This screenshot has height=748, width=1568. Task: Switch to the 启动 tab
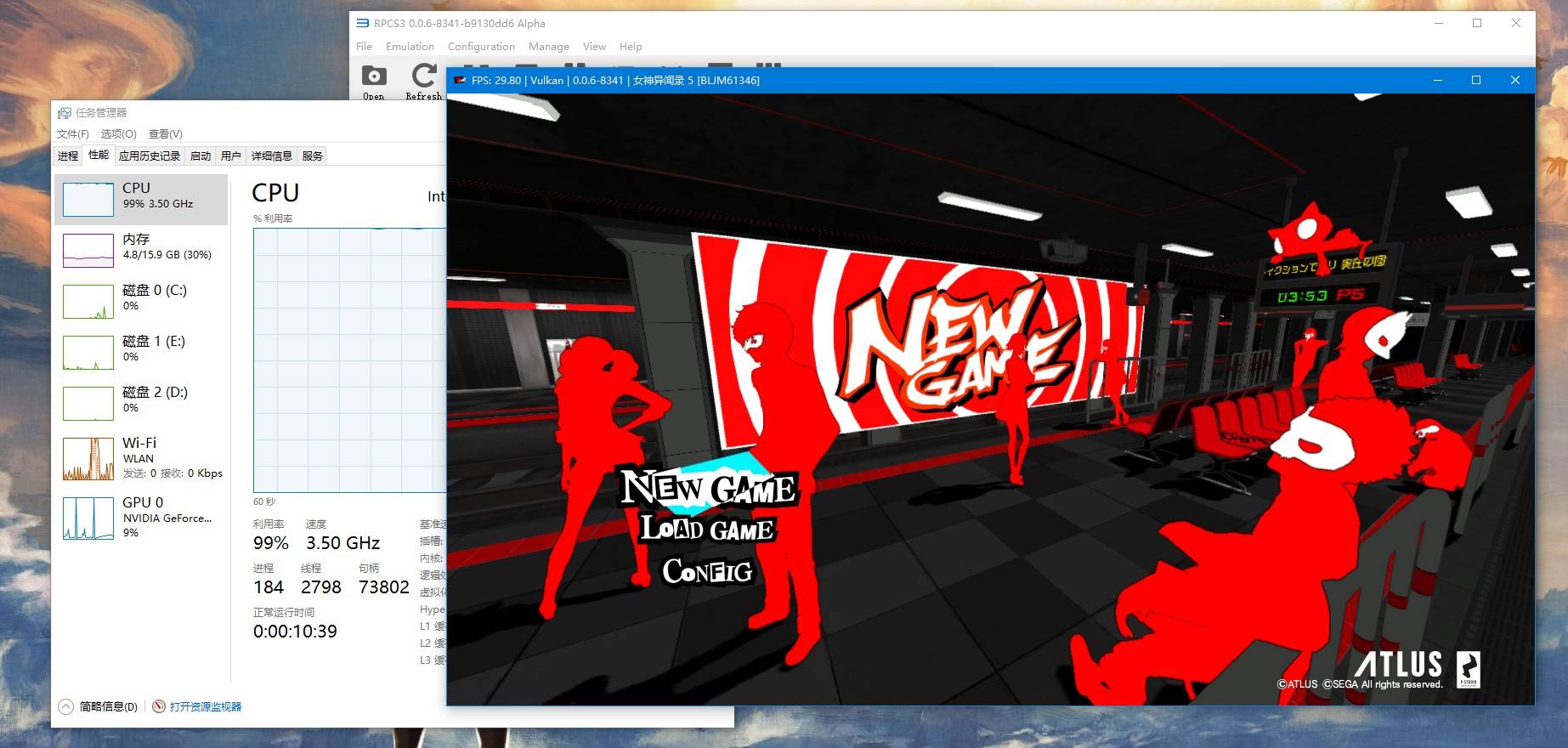coord(201,156)
